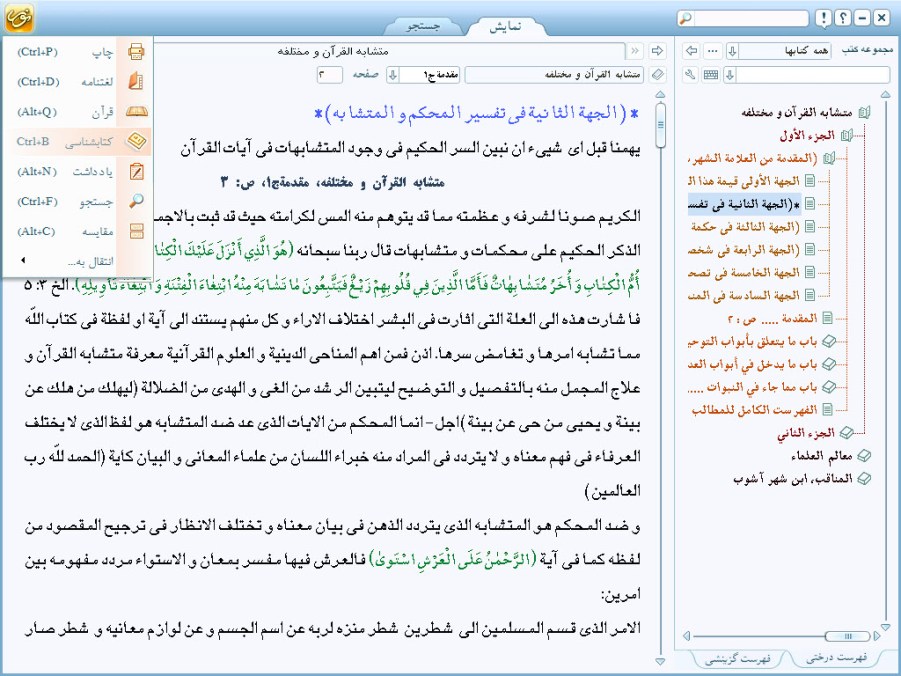Choose قرآن (Alt+Q) from the menu
The width and height of the screenshot is (901, 676).
pyautogui.click(x=78, y=112)
